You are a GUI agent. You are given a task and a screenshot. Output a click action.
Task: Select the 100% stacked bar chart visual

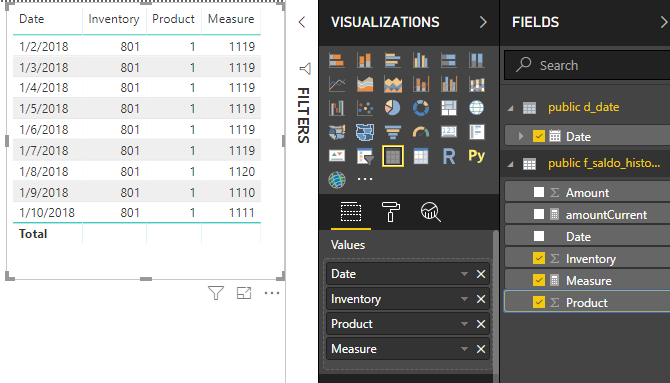coord(449,60)
